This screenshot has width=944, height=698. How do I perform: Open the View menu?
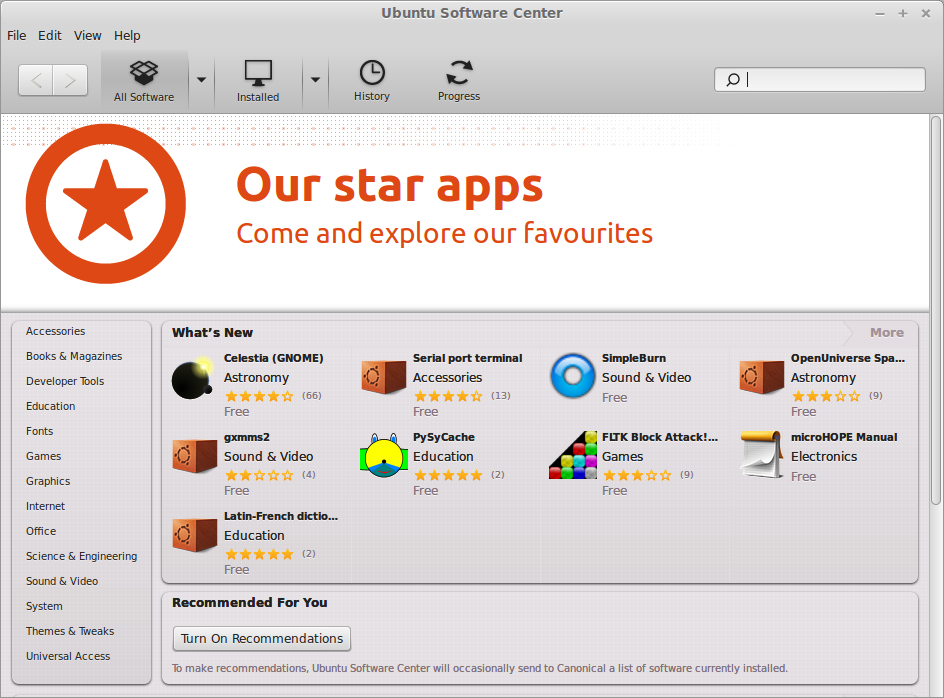(x=88, y=35)
